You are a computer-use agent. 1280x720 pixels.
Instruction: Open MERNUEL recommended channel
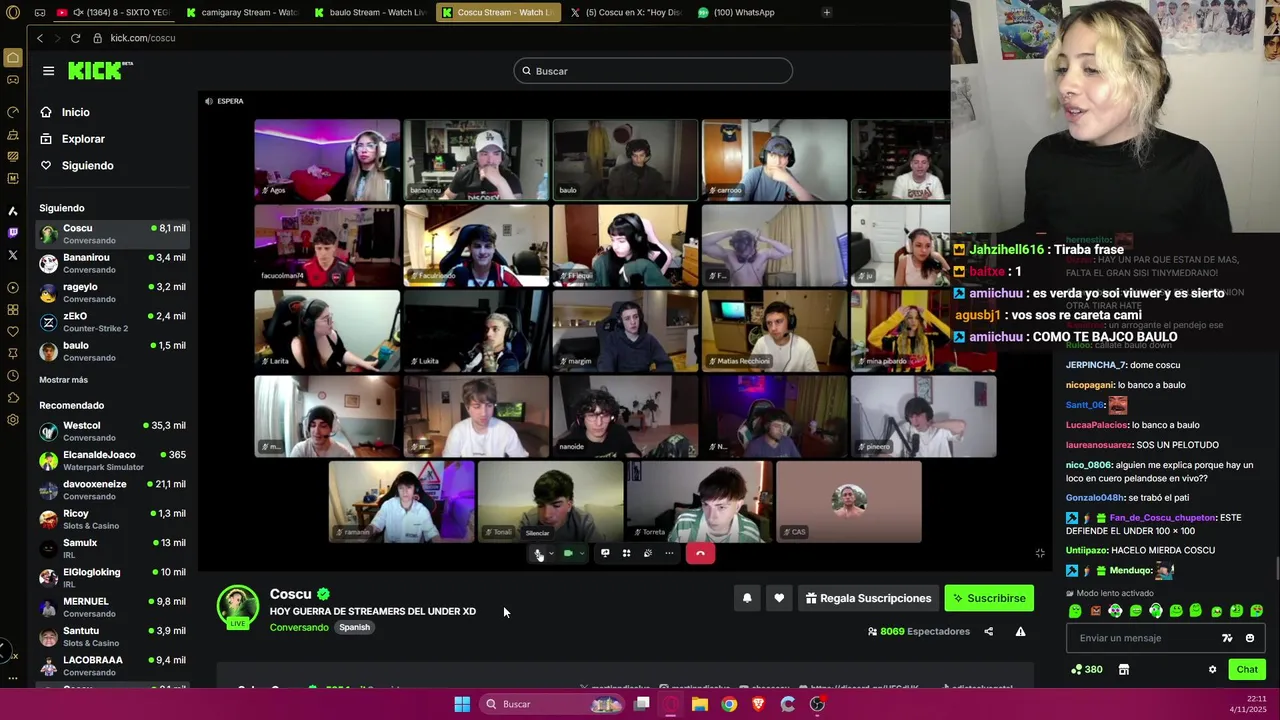point(112,607)
